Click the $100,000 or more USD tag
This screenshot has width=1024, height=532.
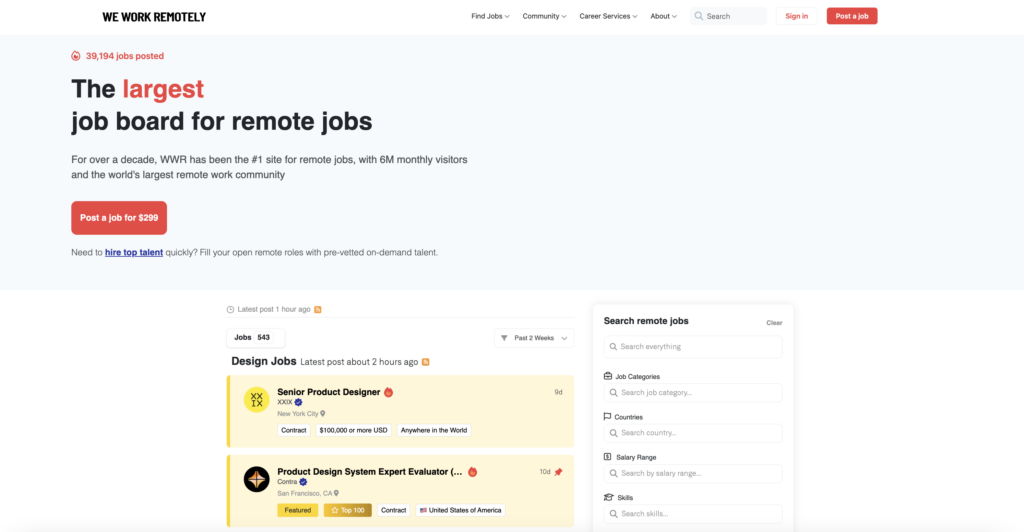click(353, 430)
